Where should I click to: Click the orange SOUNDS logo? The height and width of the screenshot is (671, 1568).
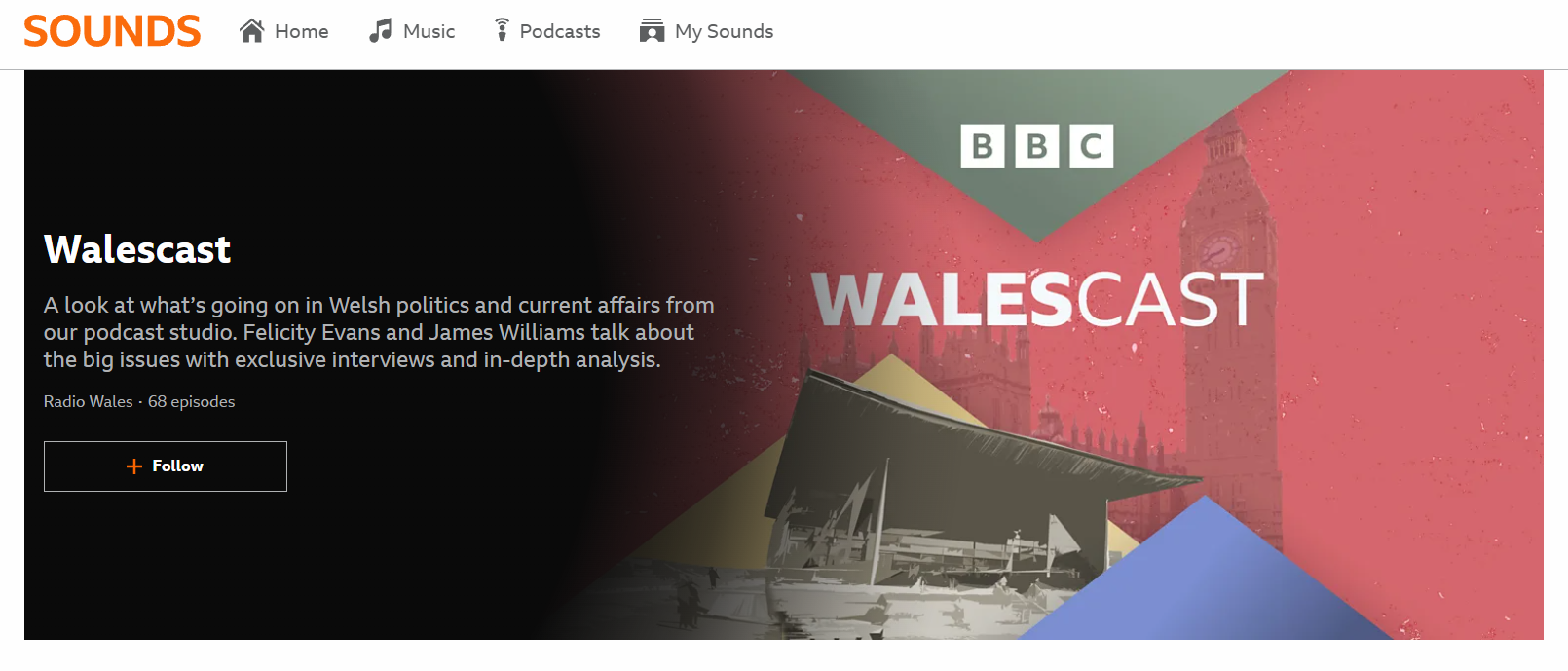tap(112, 31)
